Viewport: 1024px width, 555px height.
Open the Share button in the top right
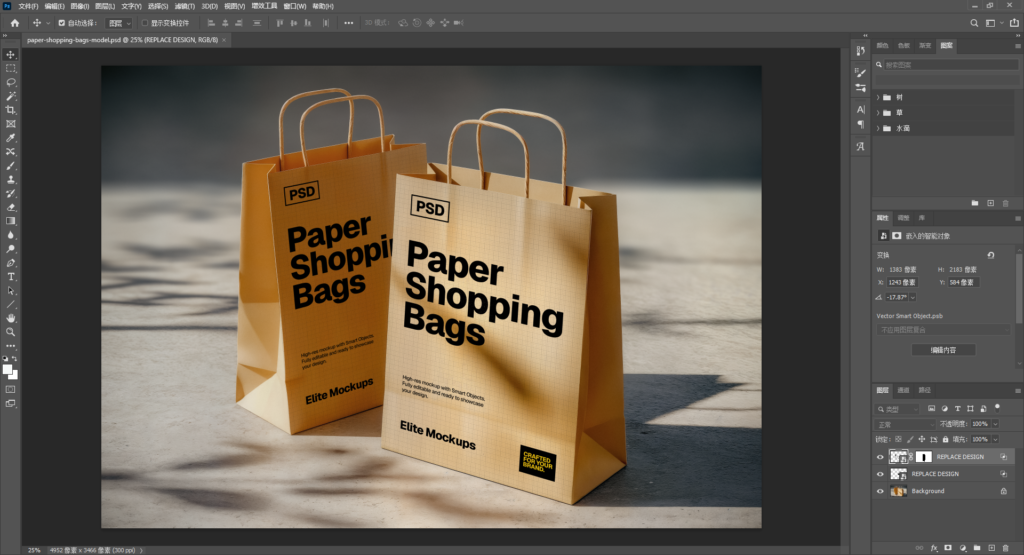(x=1014, y=23)
